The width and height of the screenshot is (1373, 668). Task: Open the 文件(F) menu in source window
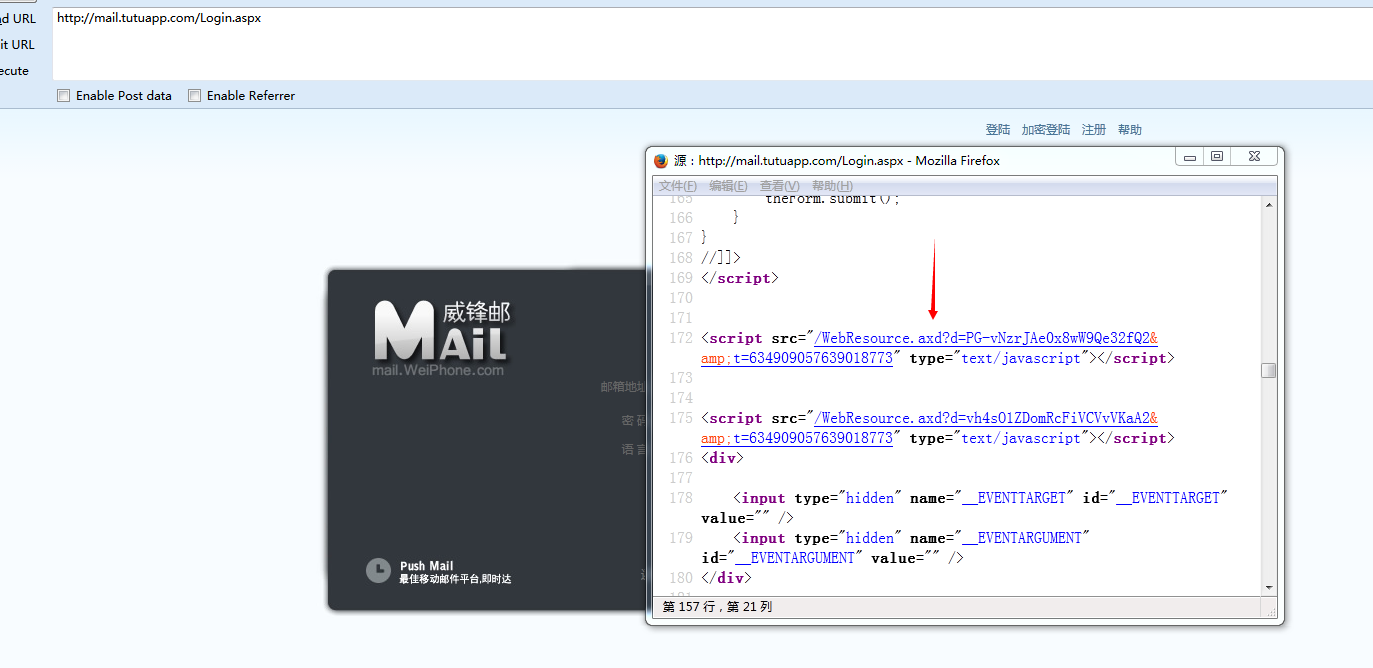pyautogui.click(x=678, y=186)
